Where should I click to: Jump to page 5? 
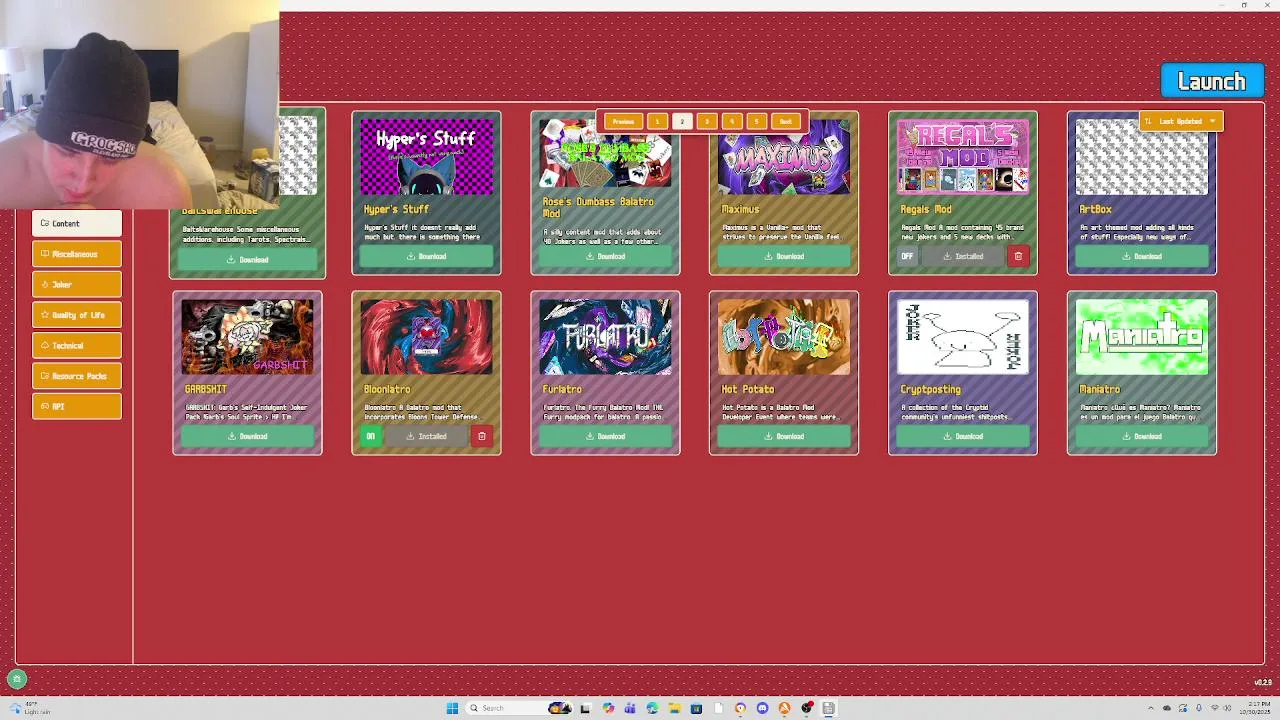click(x=756, y=121)
